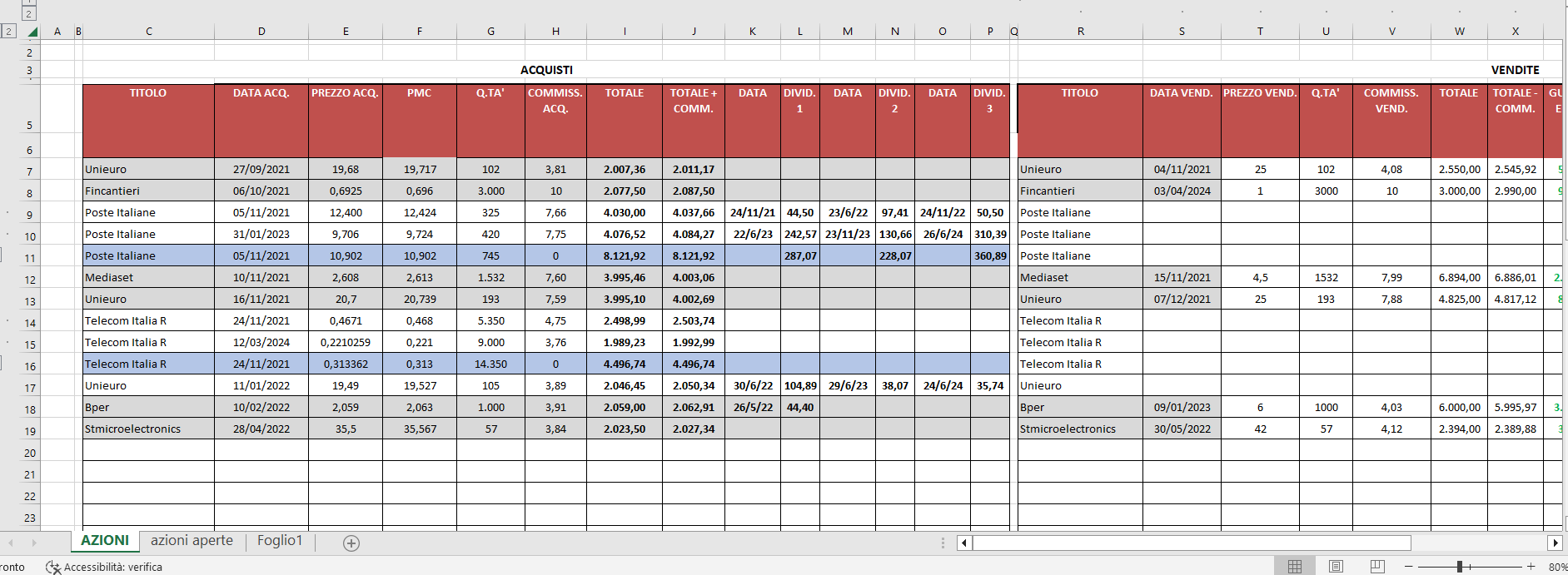Click the next sheet navigation arrow

coord(34,543)
